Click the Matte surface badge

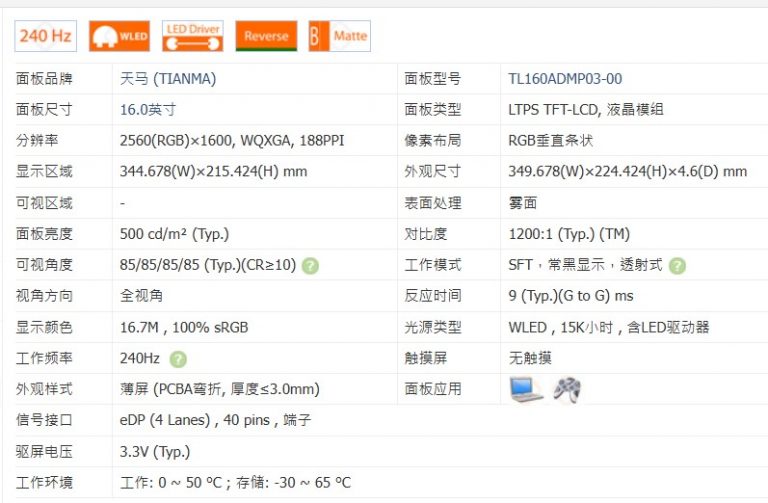pyautogui.click(x=339, y=36)
